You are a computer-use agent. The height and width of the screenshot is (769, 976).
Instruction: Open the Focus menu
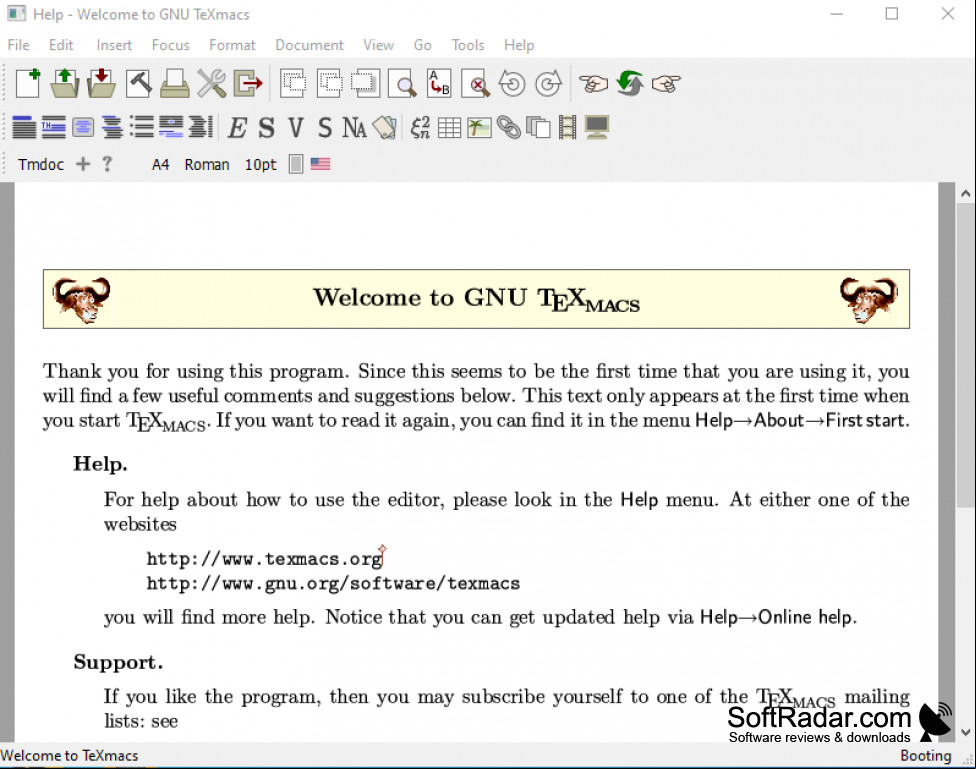tap(171, 45)
